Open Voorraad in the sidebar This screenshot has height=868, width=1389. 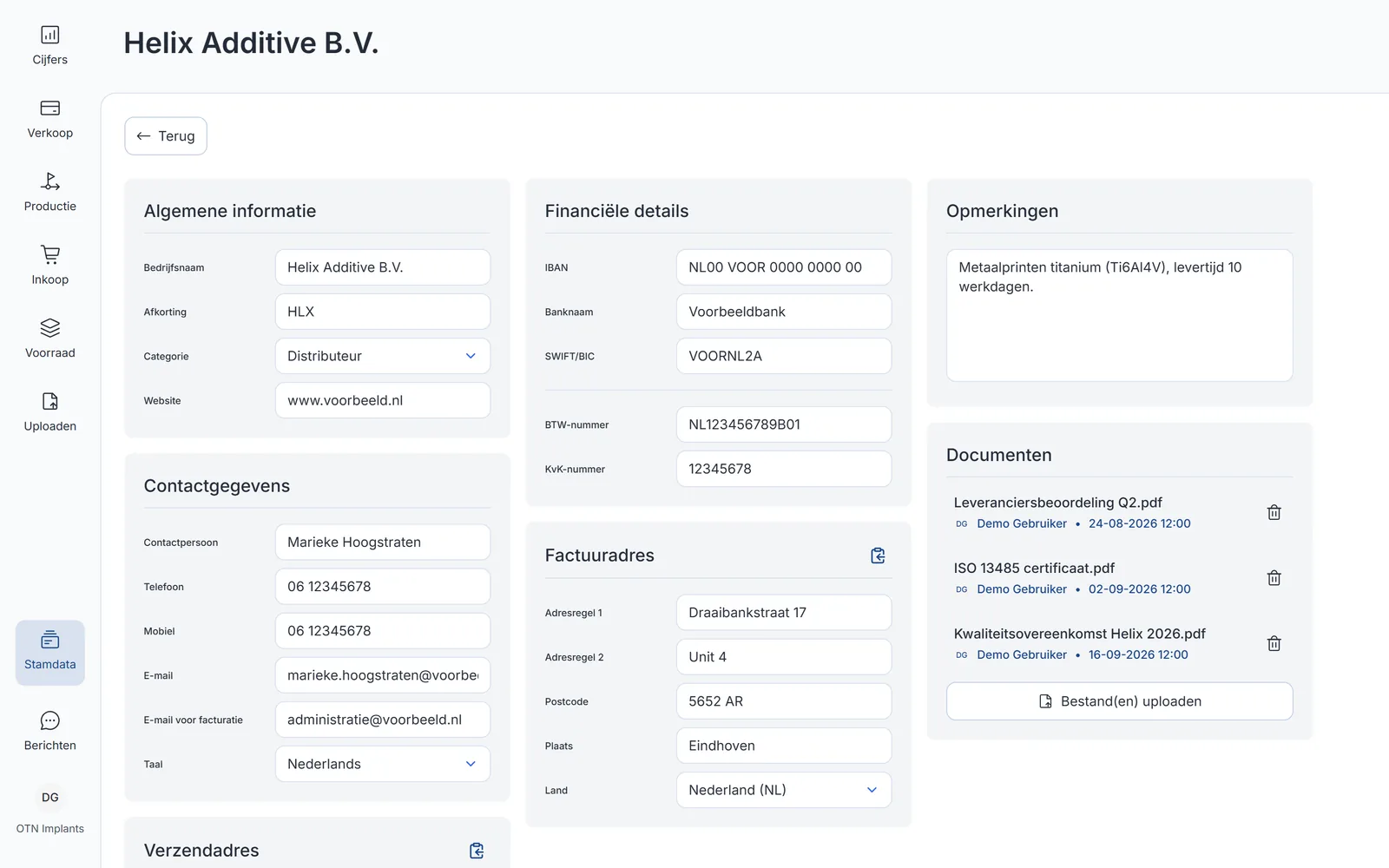pos(49,339)
